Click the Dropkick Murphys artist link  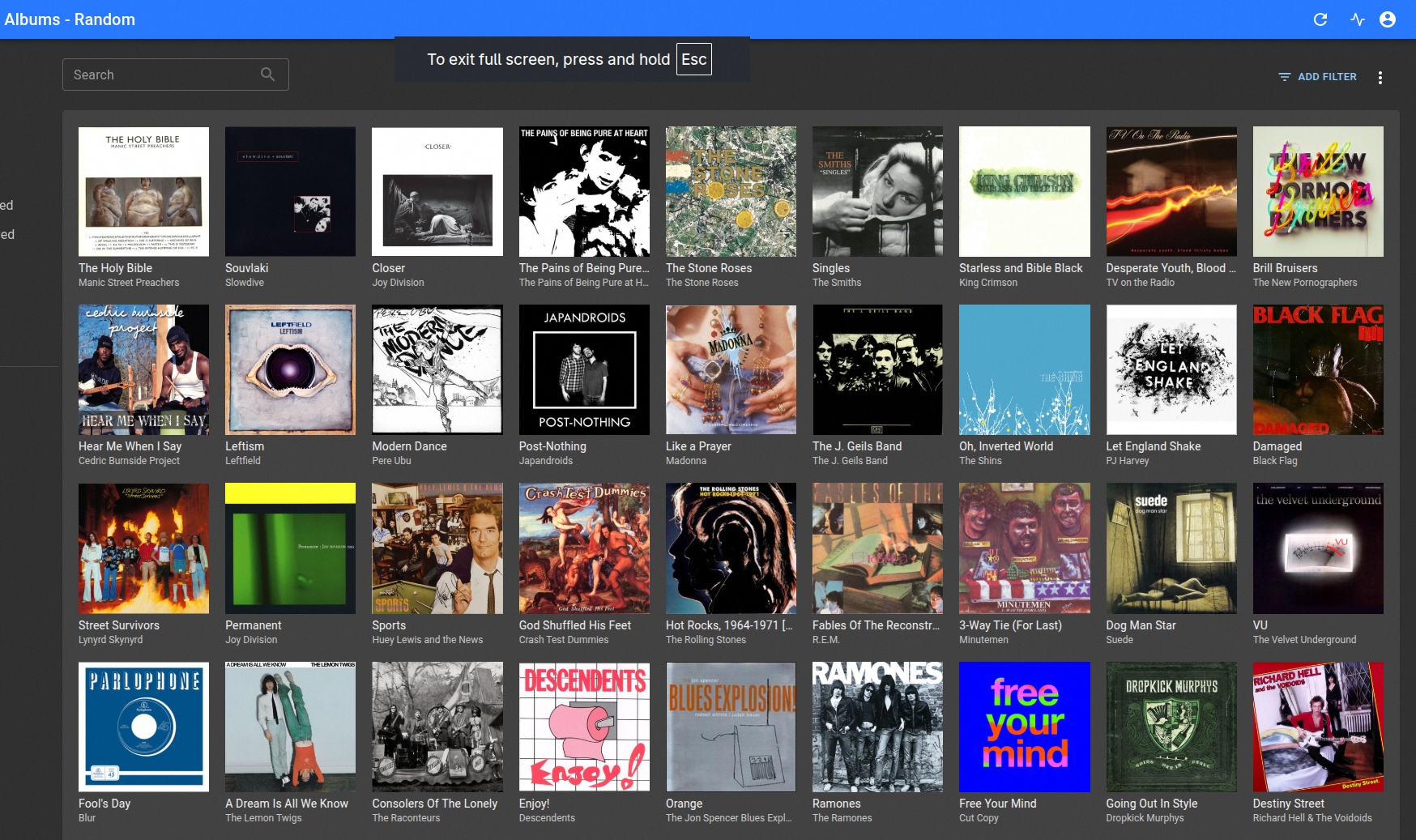1145,818
